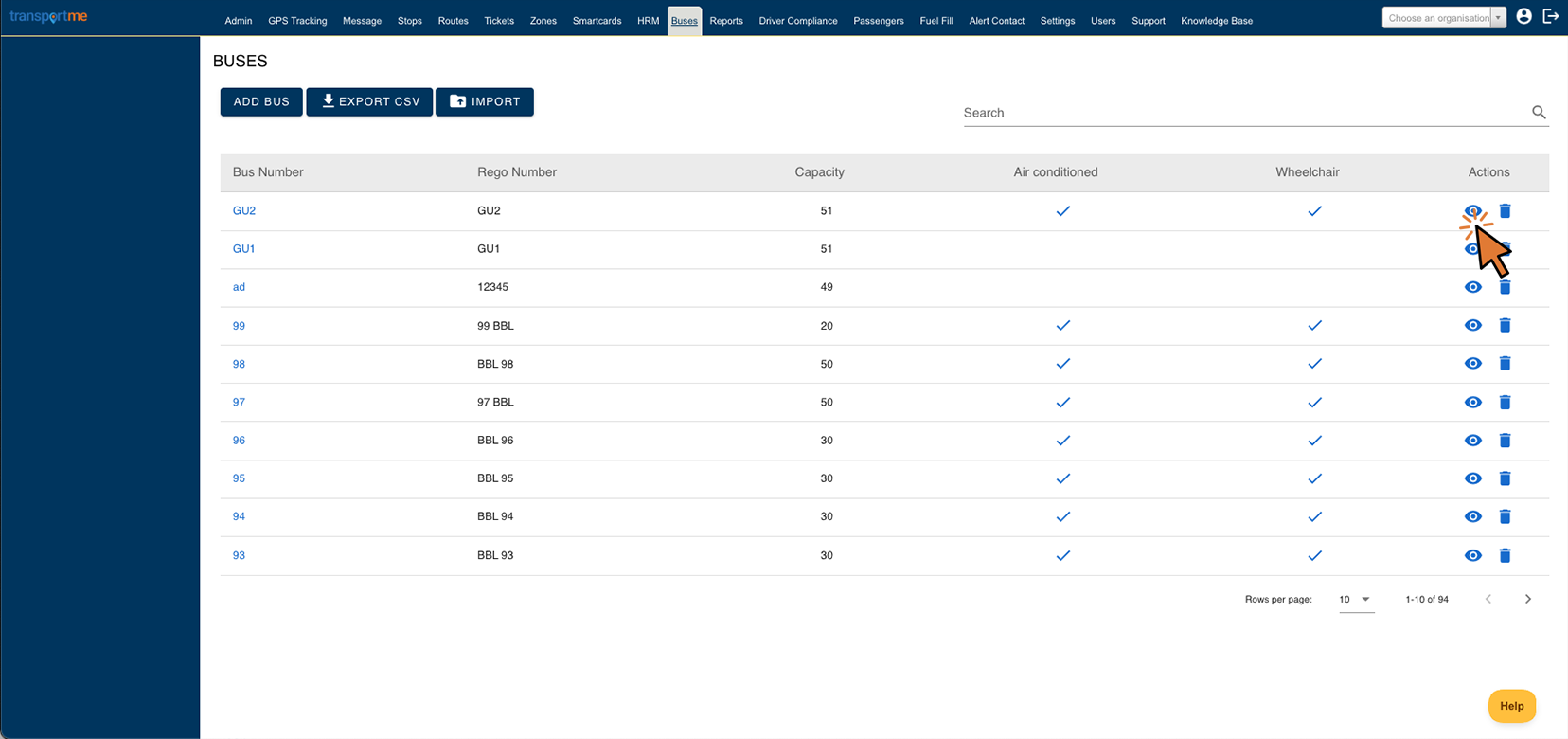This screenshot has height=739, width=1568.
Task: Open the Knowledge Base menu item
Action: click(1217, 21)
